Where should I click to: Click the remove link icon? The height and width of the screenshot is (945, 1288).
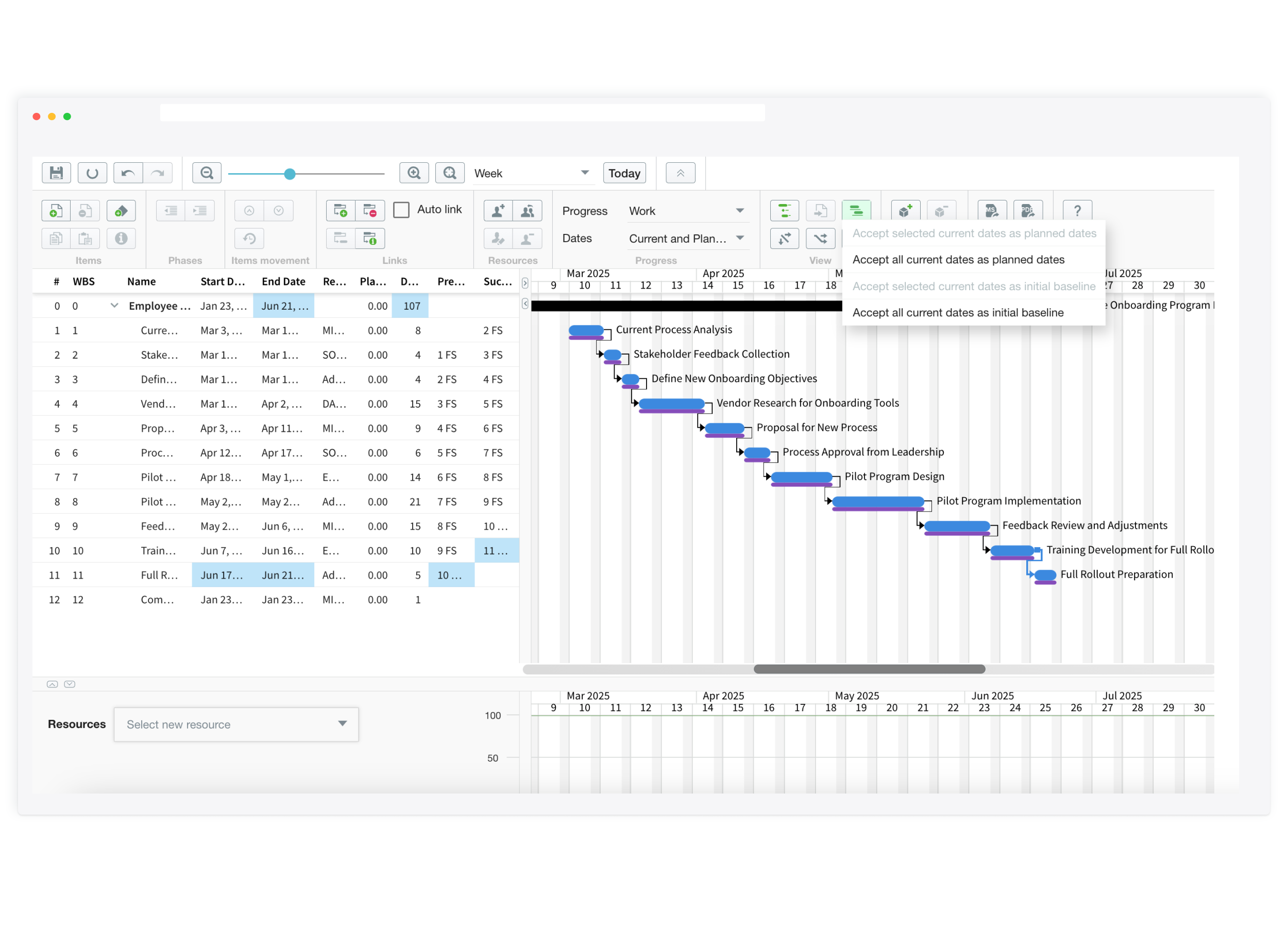pyautogui.click(x=370, y=211)
